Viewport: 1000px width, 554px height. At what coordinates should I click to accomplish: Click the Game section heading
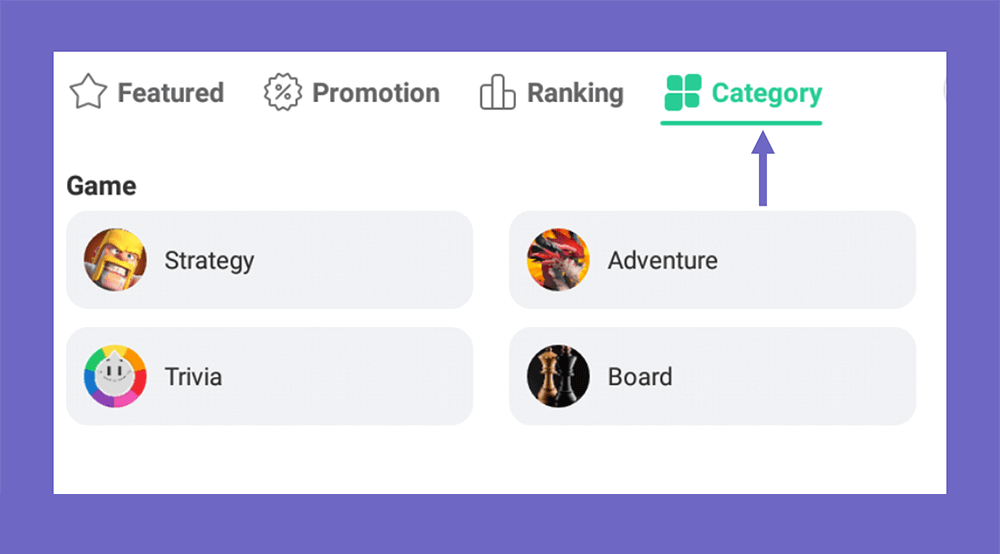click(101, 186)
